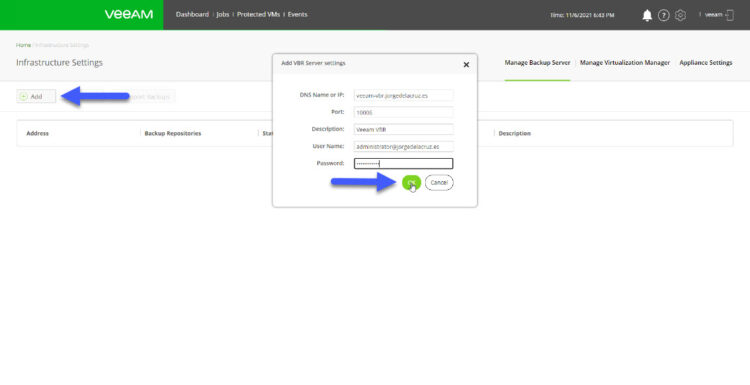
Task: Open the notifications bell
Action: point(647,15)
